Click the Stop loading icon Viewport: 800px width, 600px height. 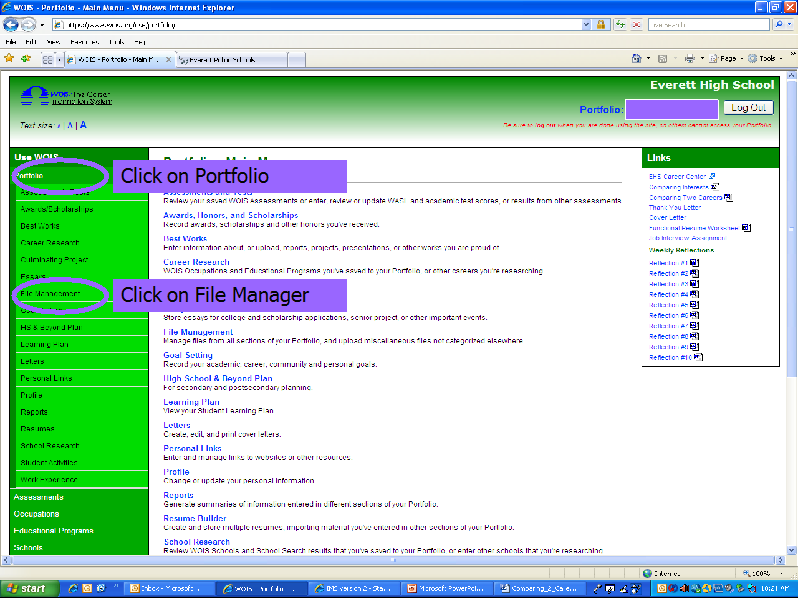tap(636, 24)
